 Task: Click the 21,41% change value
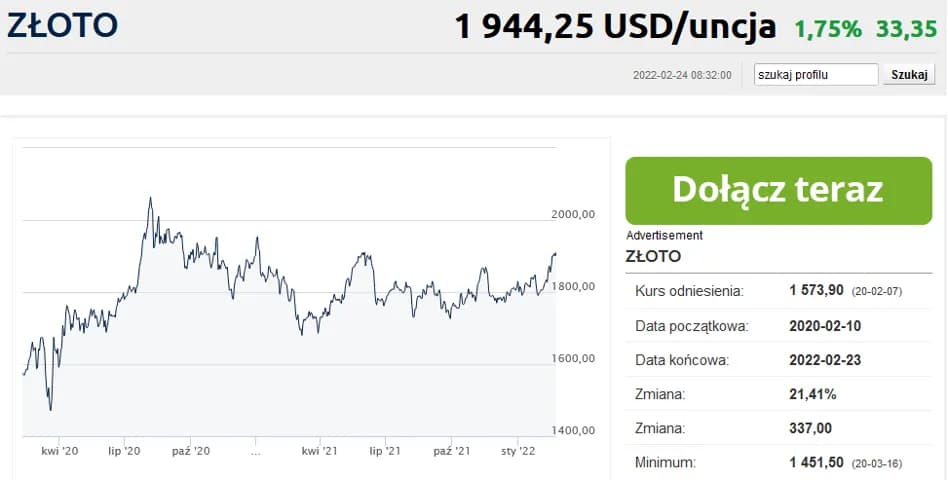tap(812, 394)
